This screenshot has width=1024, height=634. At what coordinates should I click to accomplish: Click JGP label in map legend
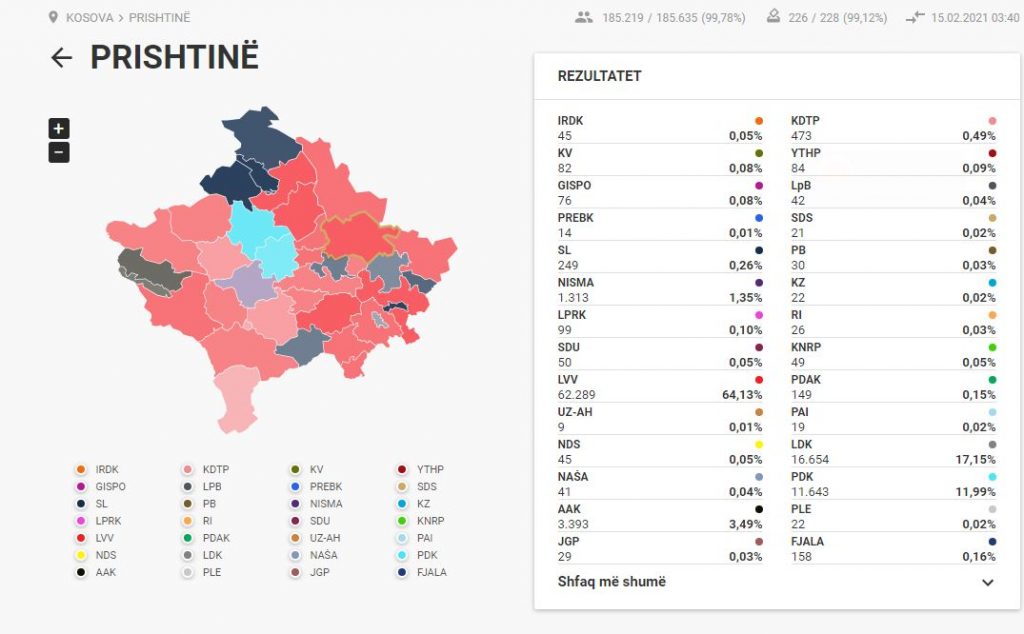[319, 572]
